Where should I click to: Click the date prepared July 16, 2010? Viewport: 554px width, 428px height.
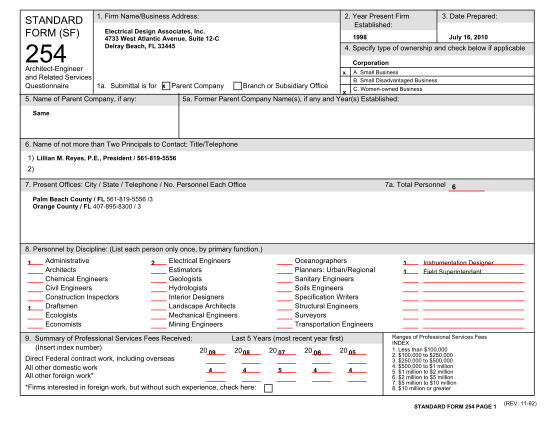468,37
